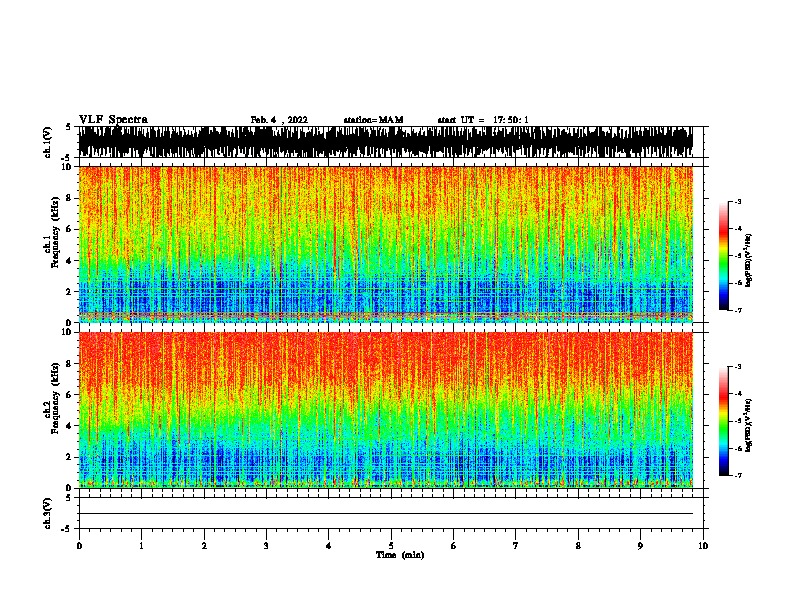This screenshot has height=612, width=792.
Task: Click the ch.2 "Frequency (kHz)" axis label
Action: (55, 398)
